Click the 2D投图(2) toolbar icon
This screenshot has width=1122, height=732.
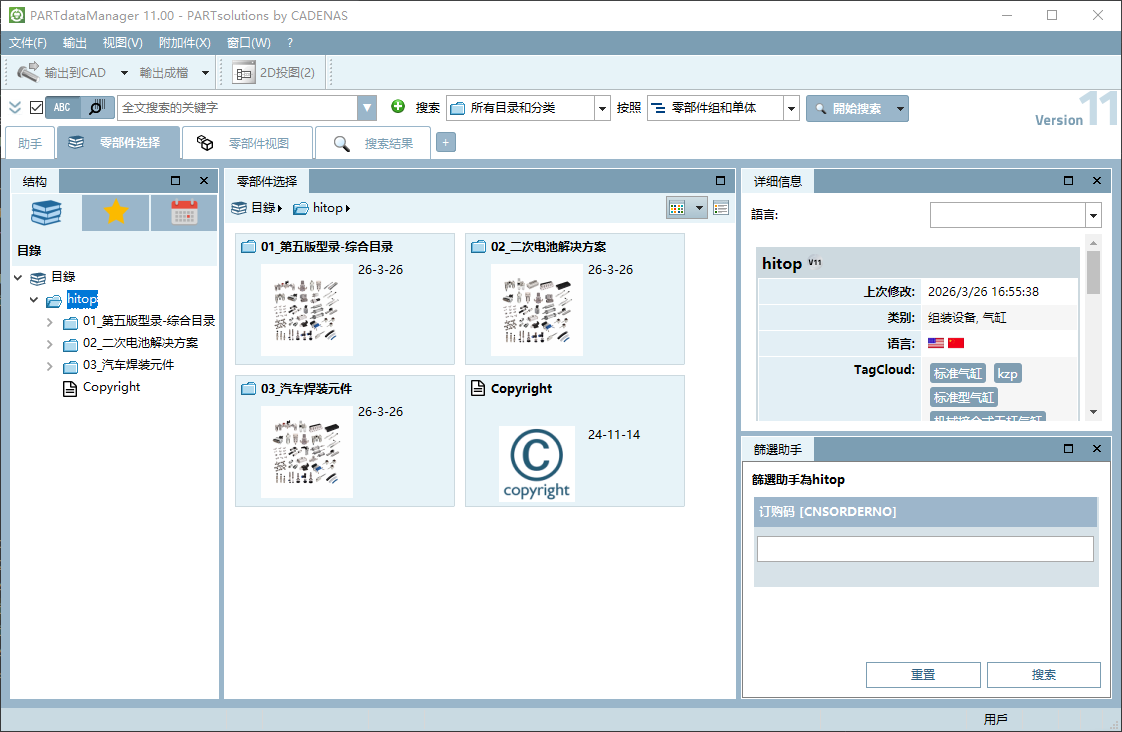click(x=244, y=72)
